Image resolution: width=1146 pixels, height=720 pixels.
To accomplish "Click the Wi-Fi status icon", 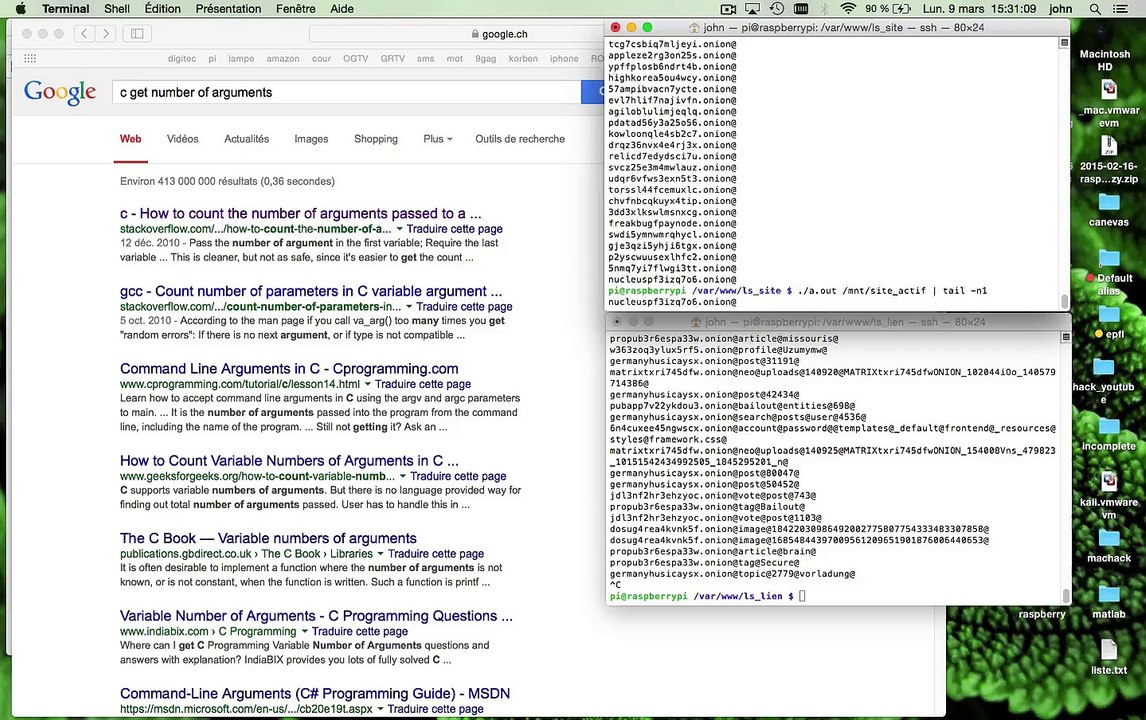I will pos(848,9).
